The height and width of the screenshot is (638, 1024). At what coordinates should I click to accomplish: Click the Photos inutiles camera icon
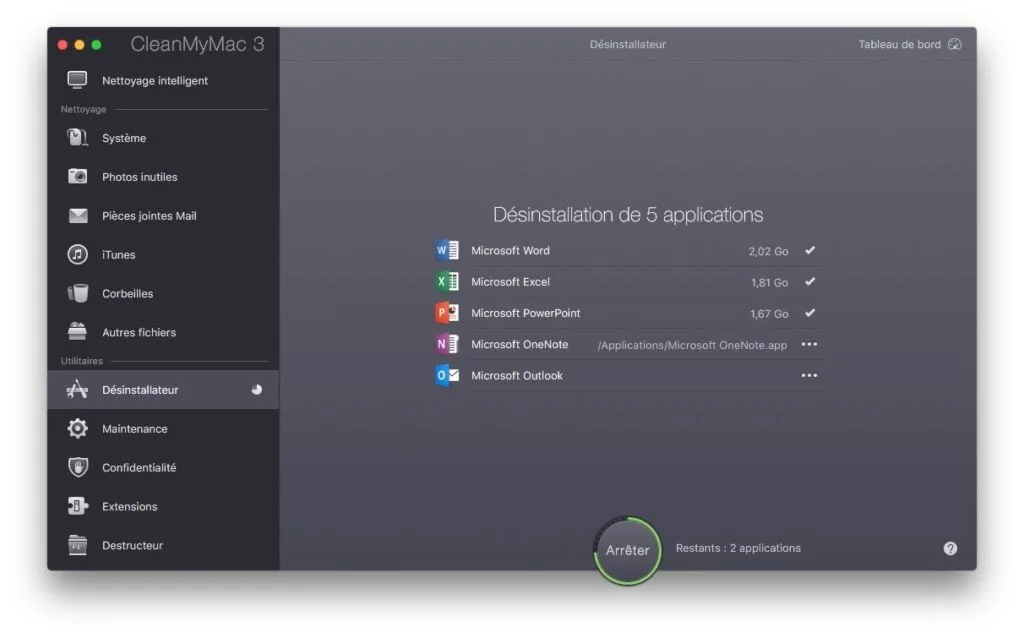point(77,176)
